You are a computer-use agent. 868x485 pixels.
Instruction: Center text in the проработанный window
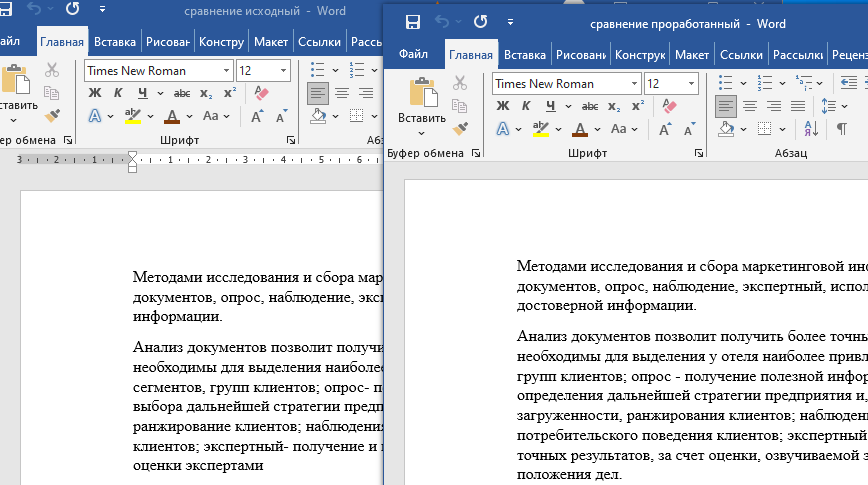coord(750,106)
